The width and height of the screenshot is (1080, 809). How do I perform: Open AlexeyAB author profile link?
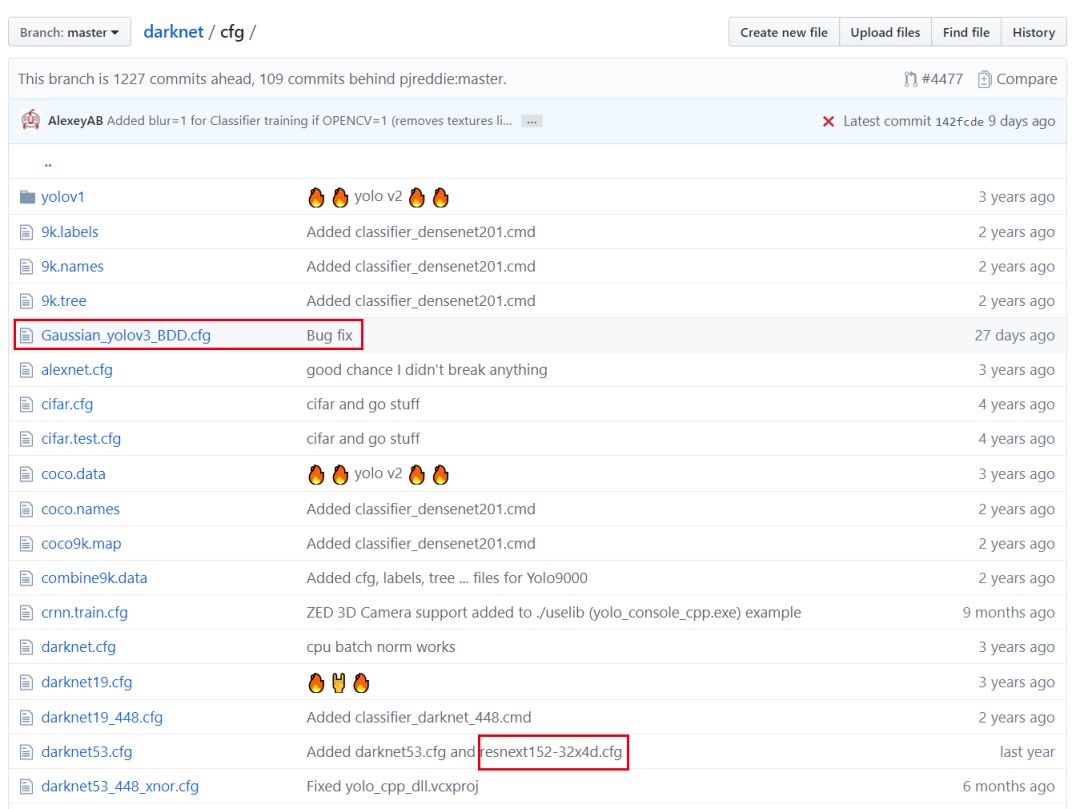pos(75,120)
